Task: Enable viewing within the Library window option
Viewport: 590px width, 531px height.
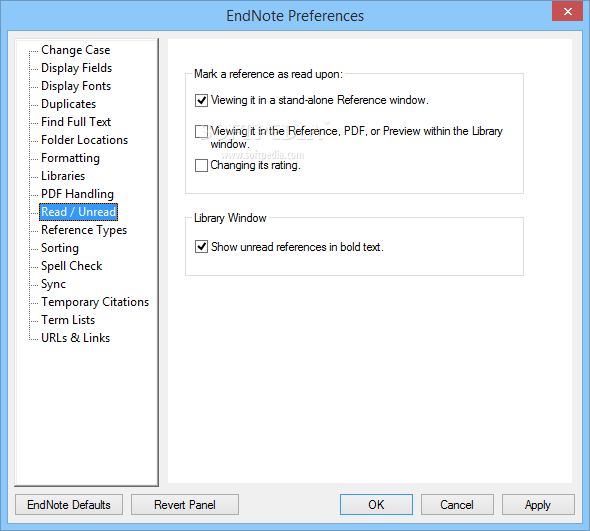Action: (201, 132)
